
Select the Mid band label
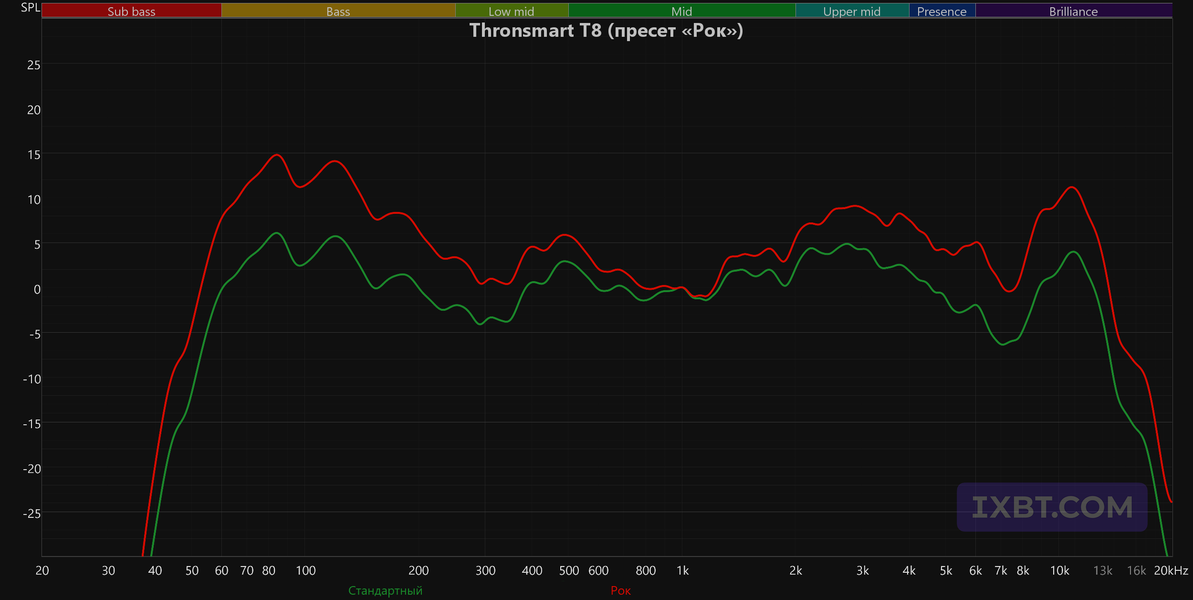682,11
